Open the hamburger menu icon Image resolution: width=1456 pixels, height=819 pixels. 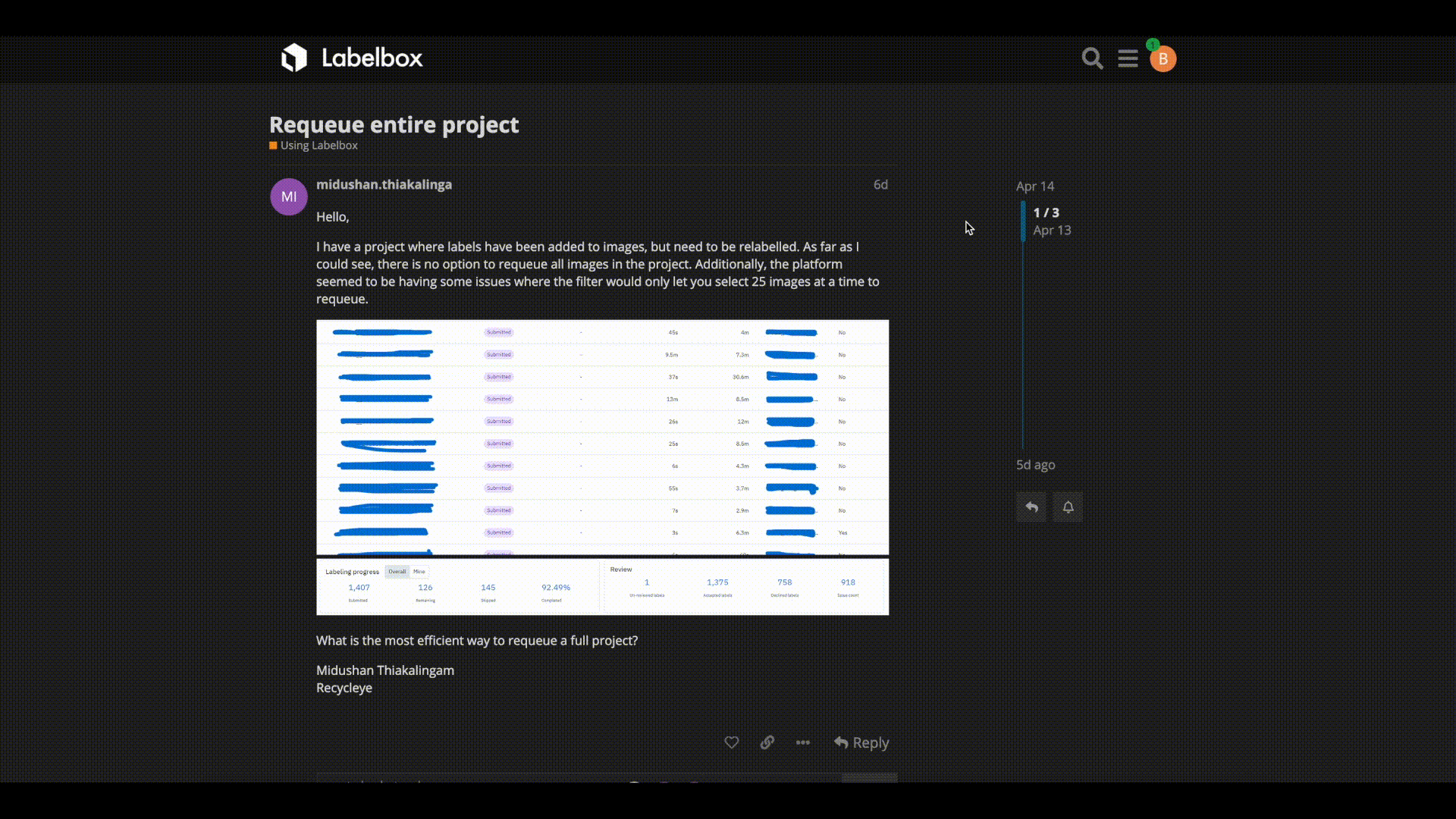(1128, 58)
